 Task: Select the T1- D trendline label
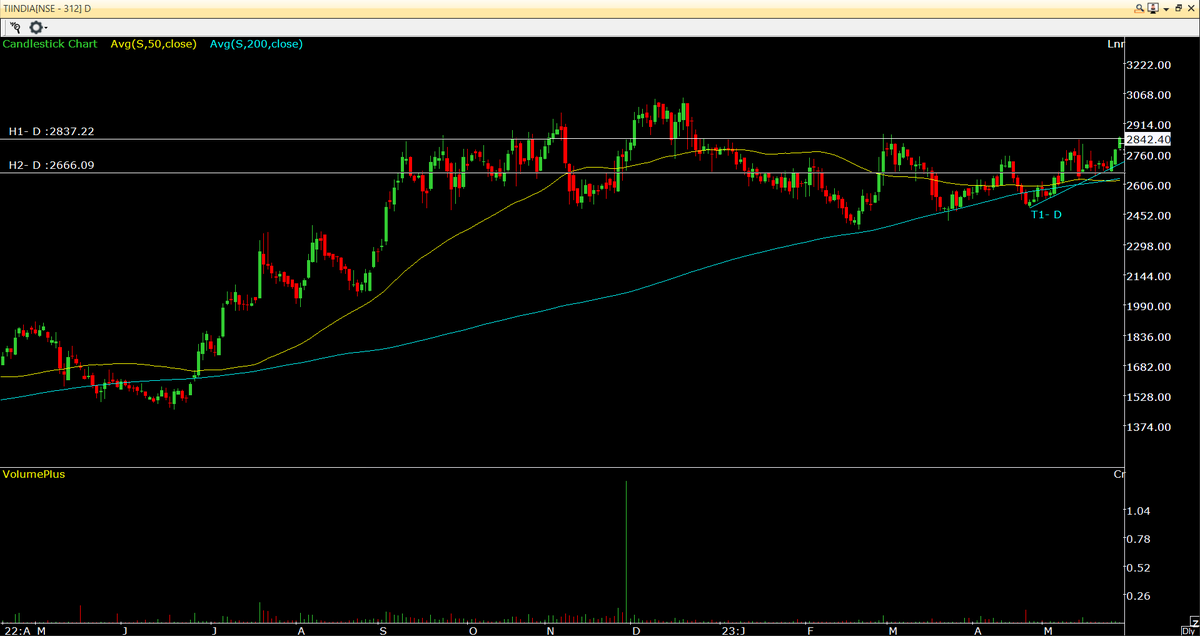coord(1044,214)
